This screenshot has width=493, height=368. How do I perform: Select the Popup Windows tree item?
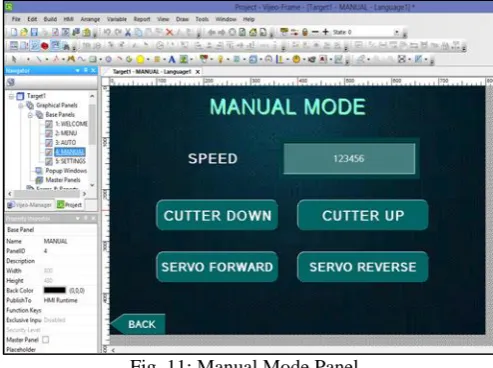[x=61, y=171]
